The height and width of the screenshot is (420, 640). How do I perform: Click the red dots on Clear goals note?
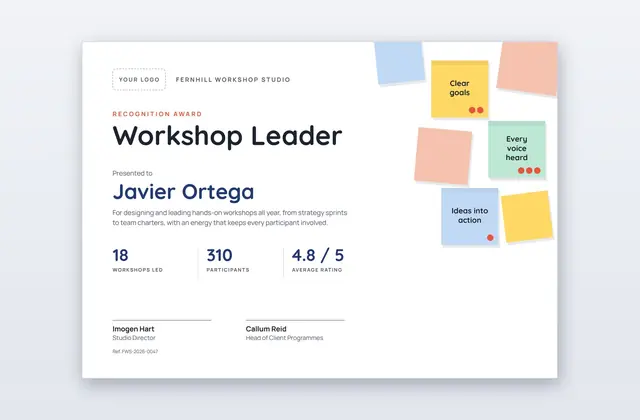click(476, 110)
